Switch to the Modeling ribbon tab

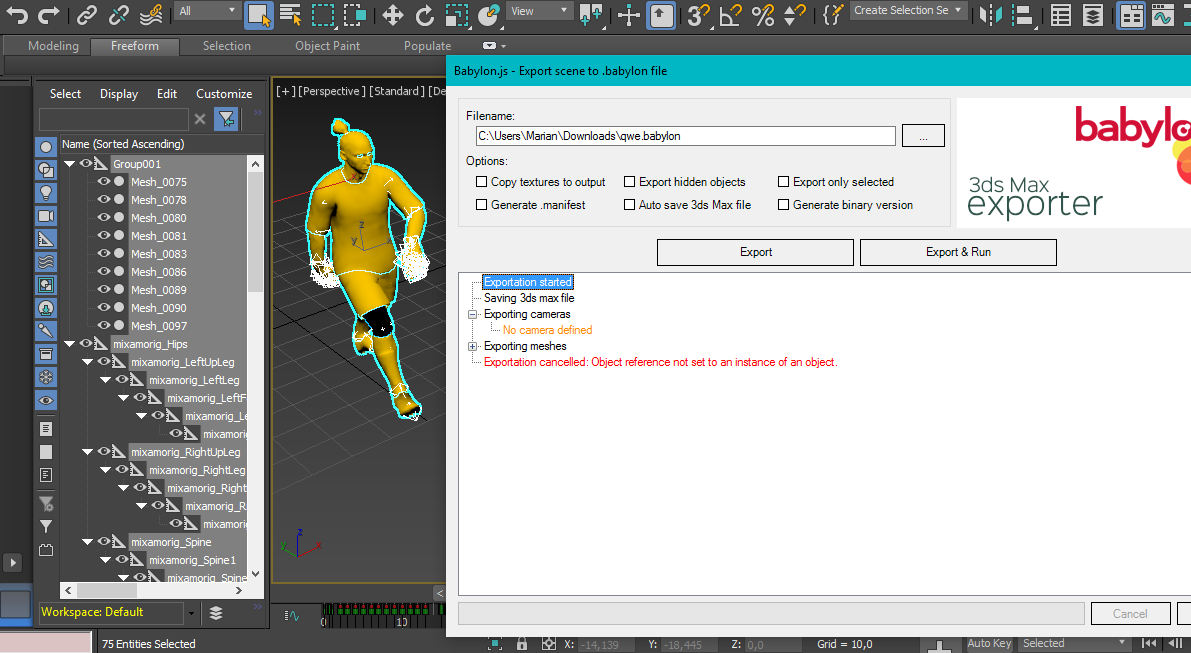pyautogui.click(x=53, y=46)
